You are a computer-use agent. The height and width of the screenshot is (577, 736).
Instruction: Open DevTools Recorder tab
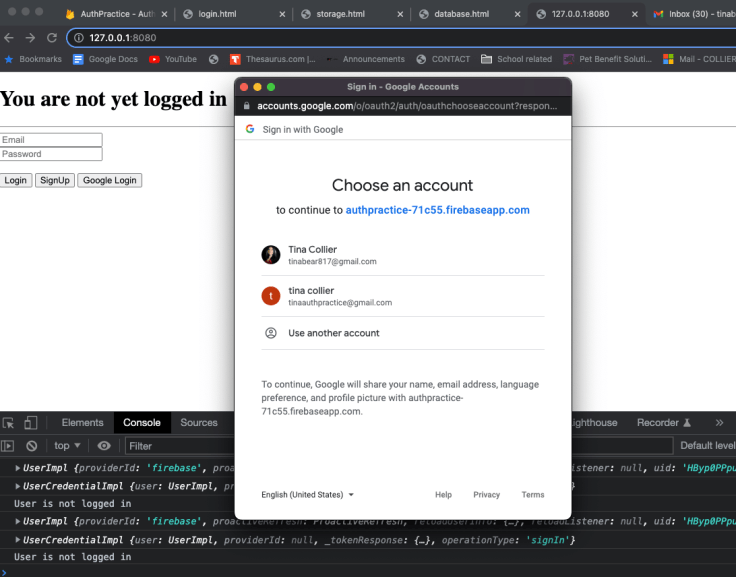663,423
